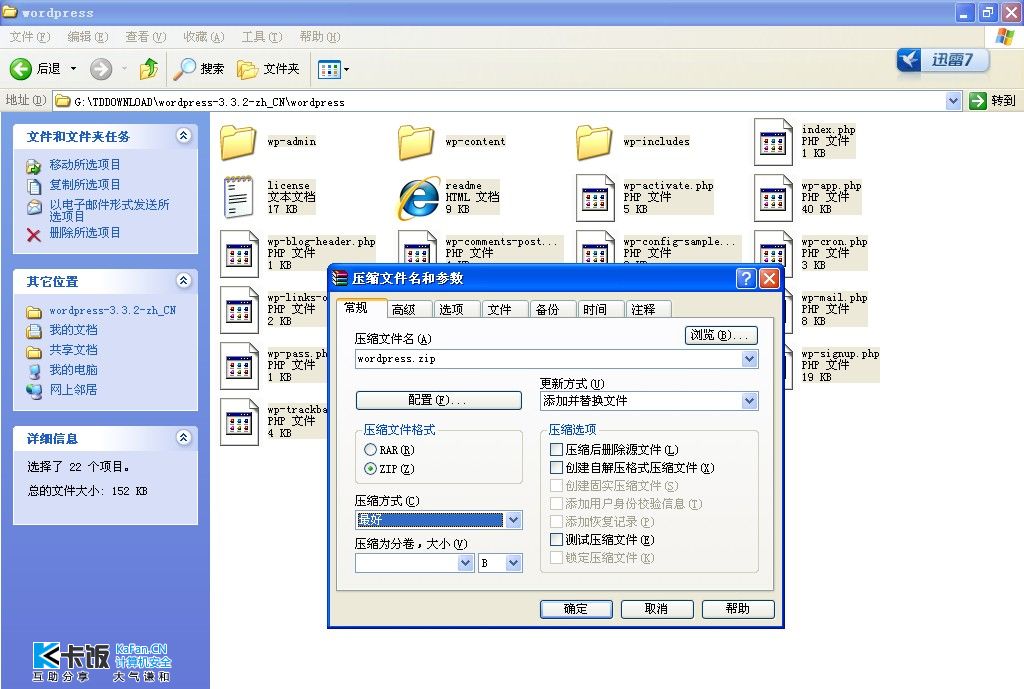Screen dimensions: 1024x689
Task: Choose the ZIP archive format radio button
Action: [370, 468]
